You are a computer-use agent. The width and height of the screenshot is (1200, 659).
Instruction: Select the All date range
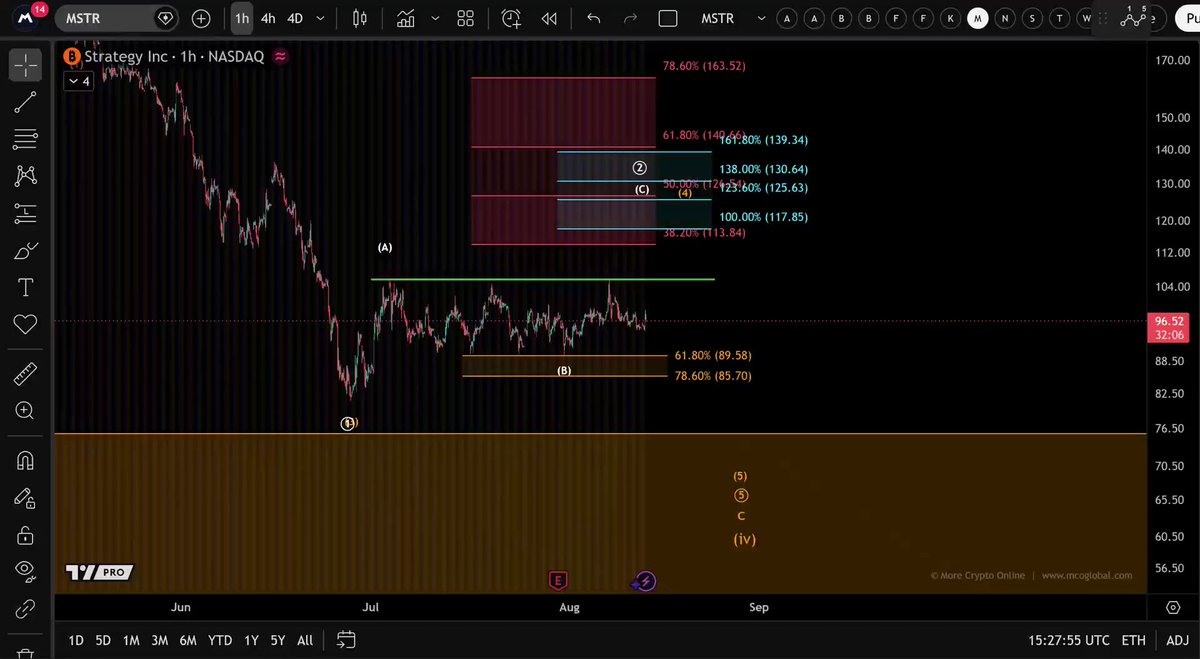305,640
